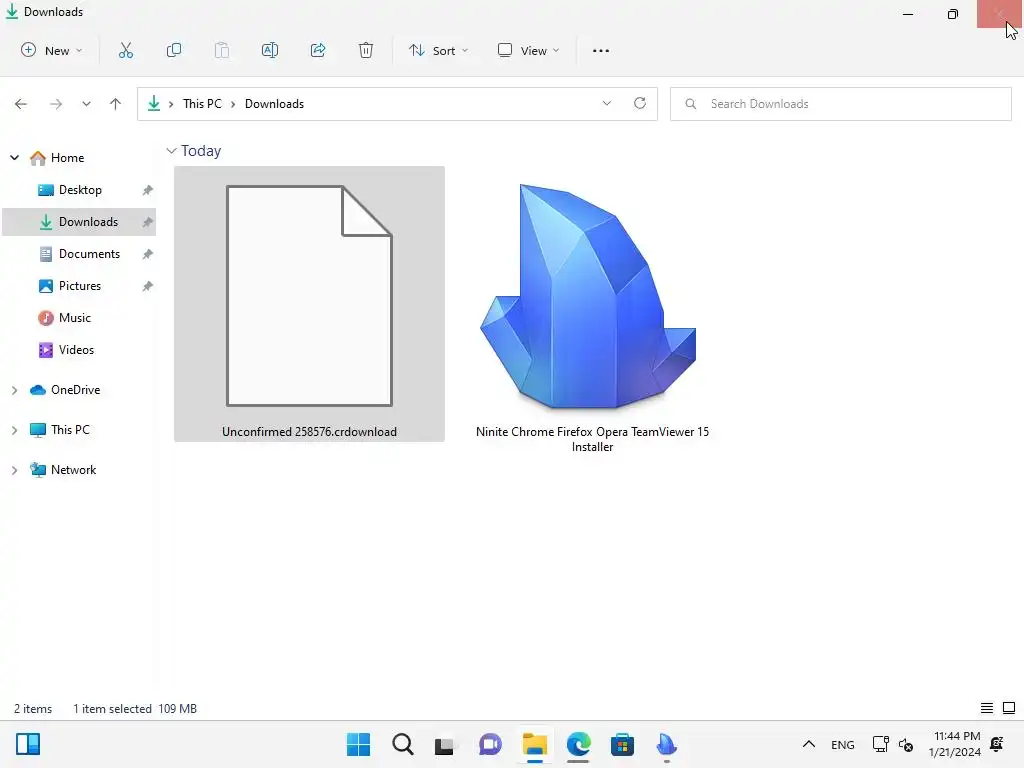The image size is (1024, 768).
Task: Open Task View on taskbar
Action: click(x=445, y=745)
